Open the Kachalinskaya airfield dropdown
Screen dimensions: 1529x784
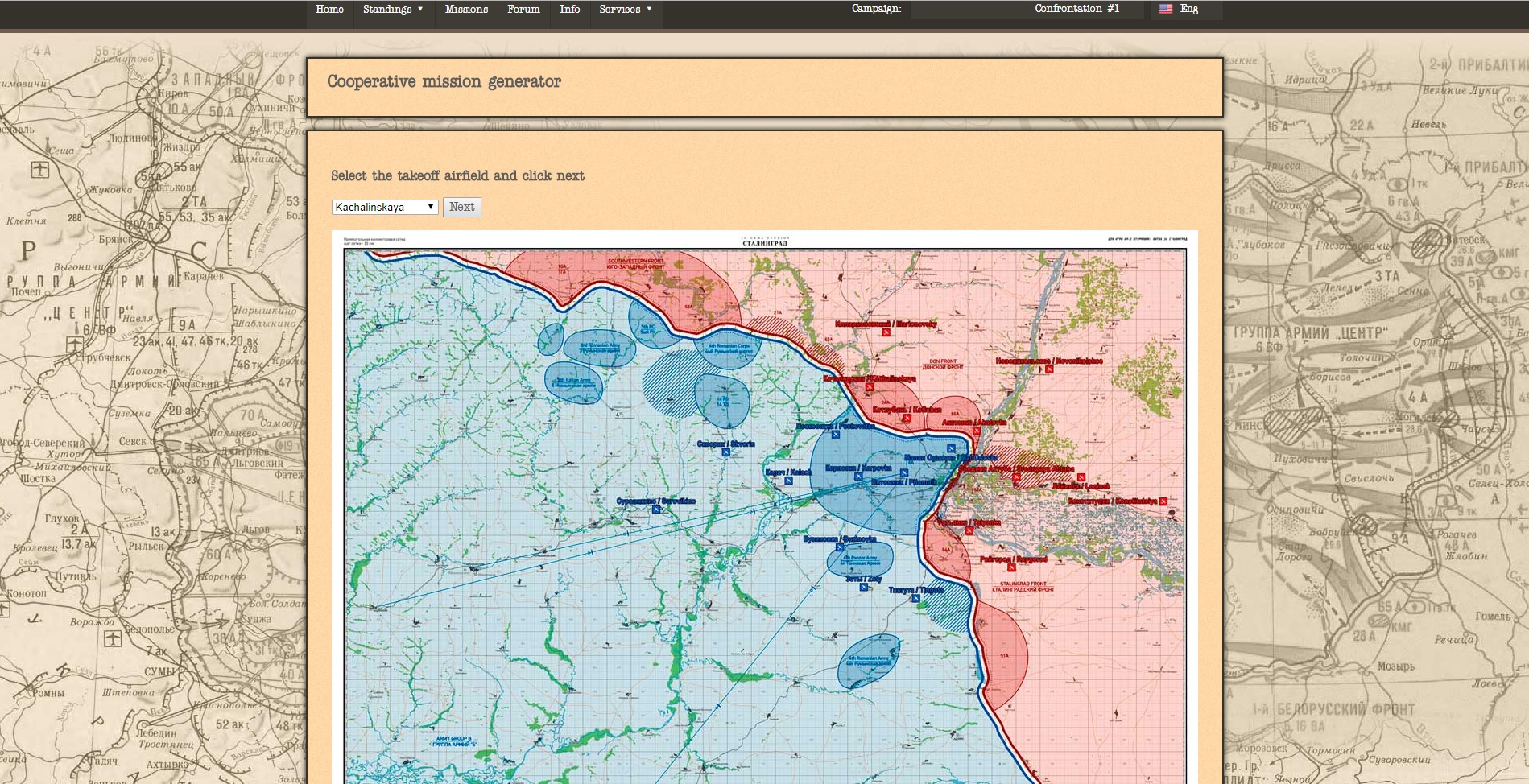(x=385, y=207)
